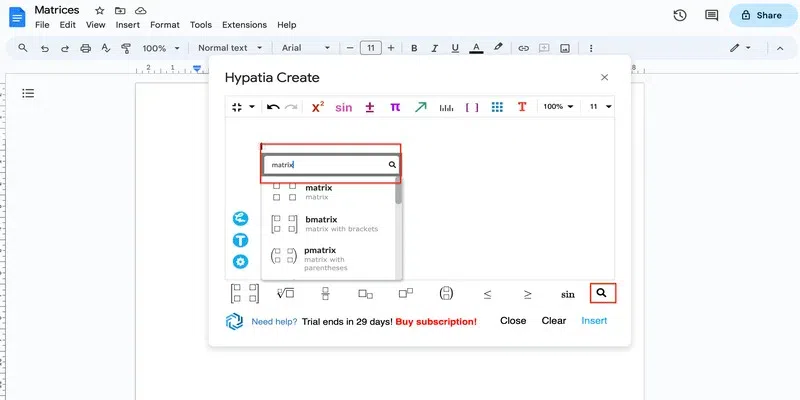Screen dimensions: 800x400
Task: Open the View menu
Action: pyautogui.click(x=95, y=25)
